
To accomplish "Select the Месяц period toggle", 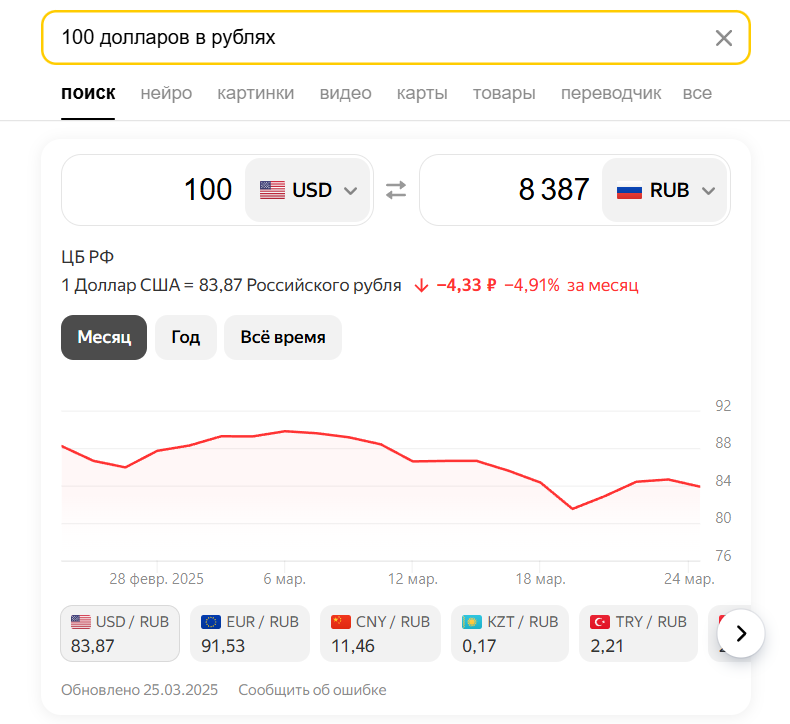I will (x=104, y=337).
